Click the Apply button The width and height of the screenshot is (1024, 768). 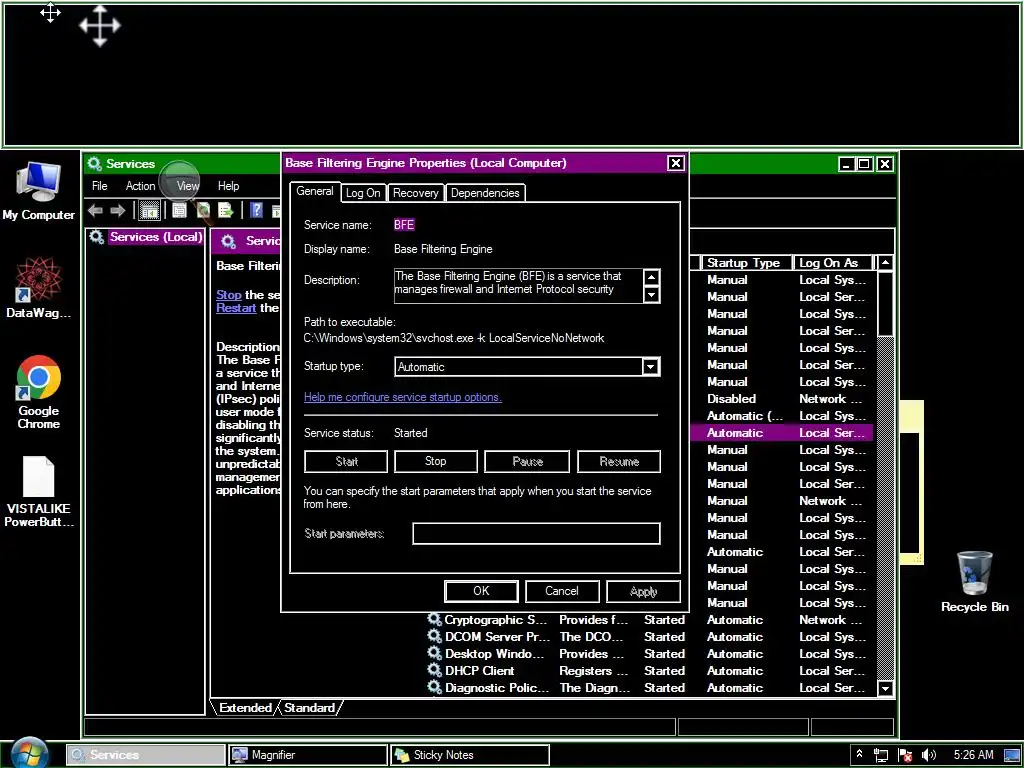(643, 591)
